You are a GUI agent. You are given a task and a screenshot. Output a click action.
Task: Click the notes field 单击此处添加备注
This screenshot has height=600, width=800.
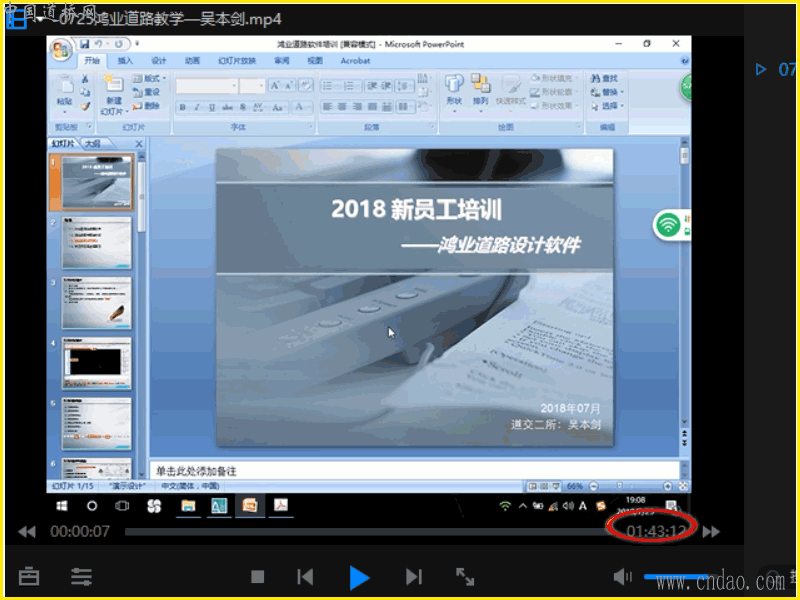click(415, 470)
